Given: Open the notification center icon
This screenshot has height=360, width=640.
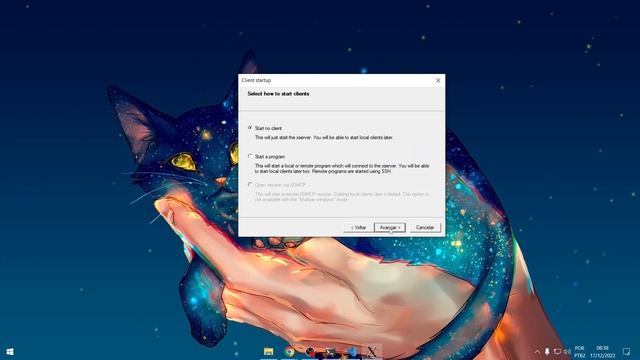Looking at the screenshot, I should (626, 351).
